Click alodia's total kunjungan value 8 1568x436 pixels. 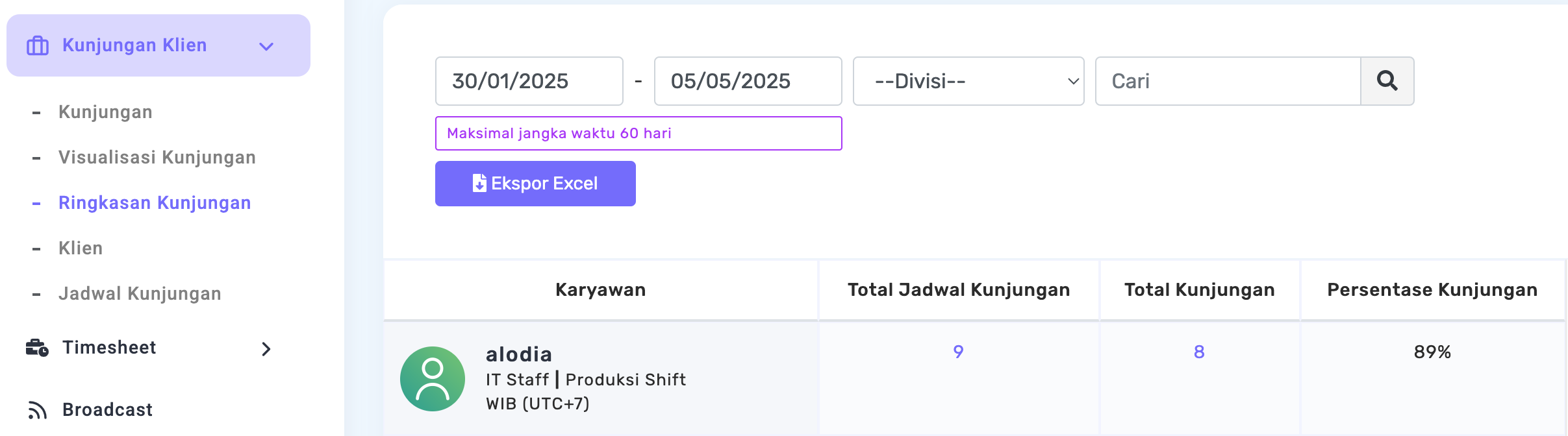1199,352
